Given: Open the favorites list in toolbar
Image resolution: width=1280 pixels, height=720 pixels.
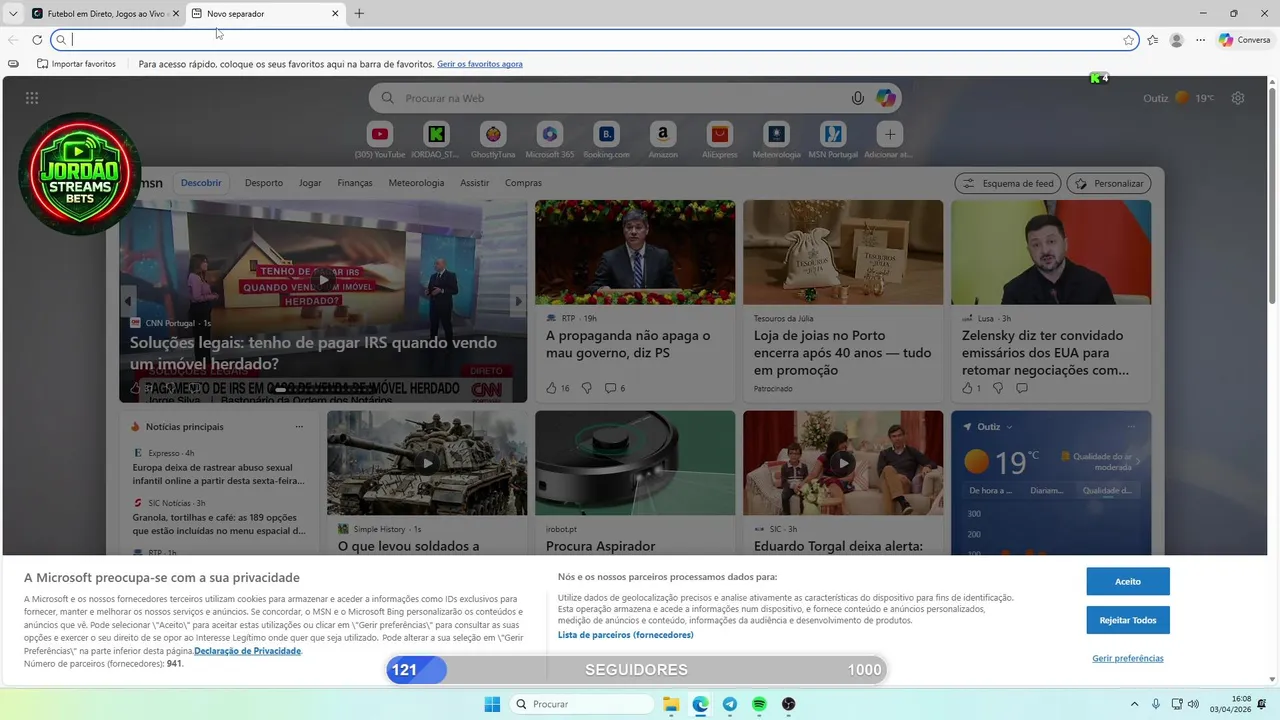Looking at the screenshot, I should (x=1153, y=40).
